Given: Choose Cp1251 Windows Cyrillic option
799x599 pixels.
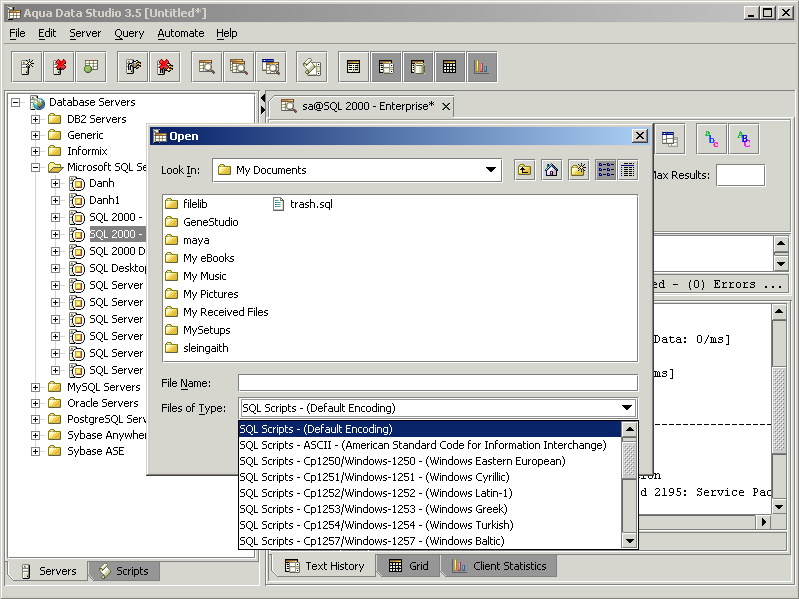Looking at the screenshot, I should coord(430,477).
